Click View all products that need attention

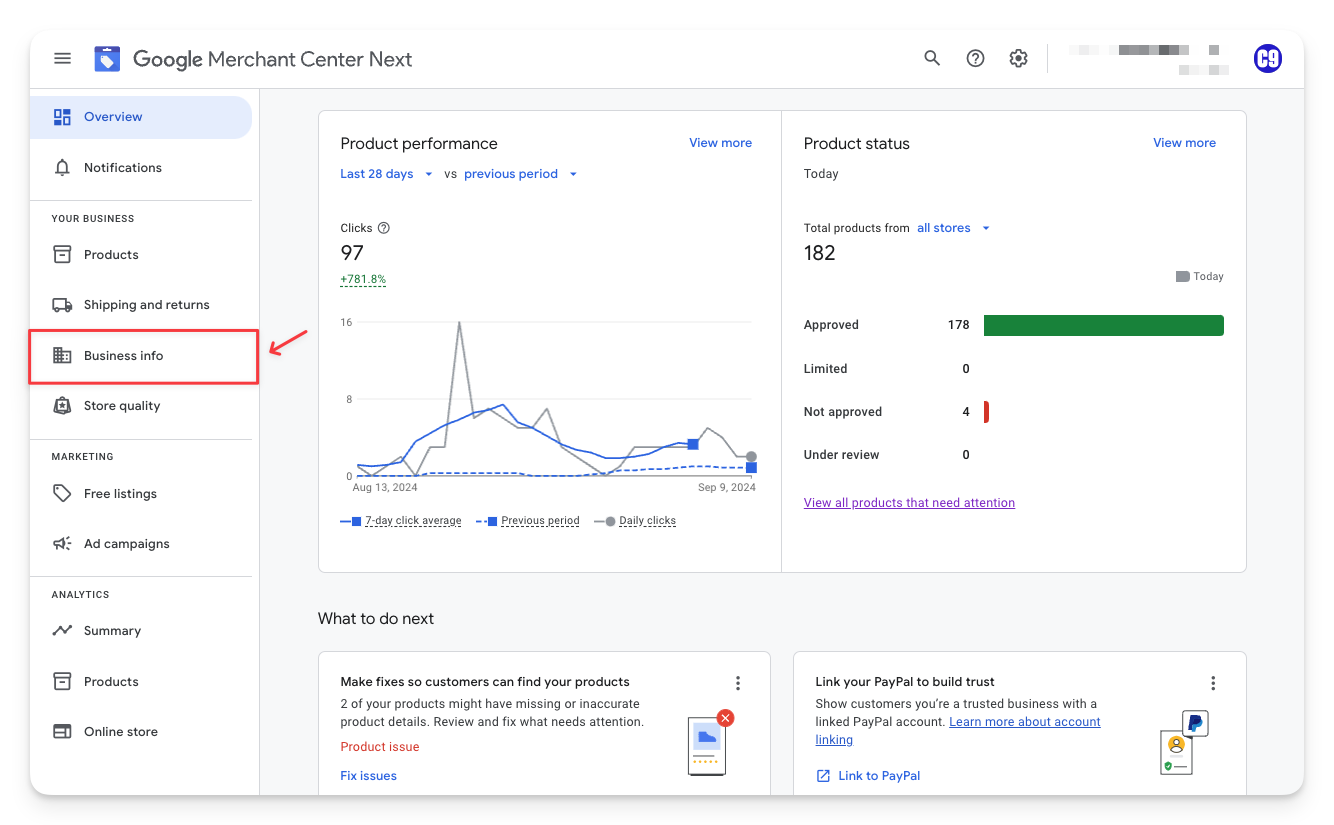[x=909, y=503]
